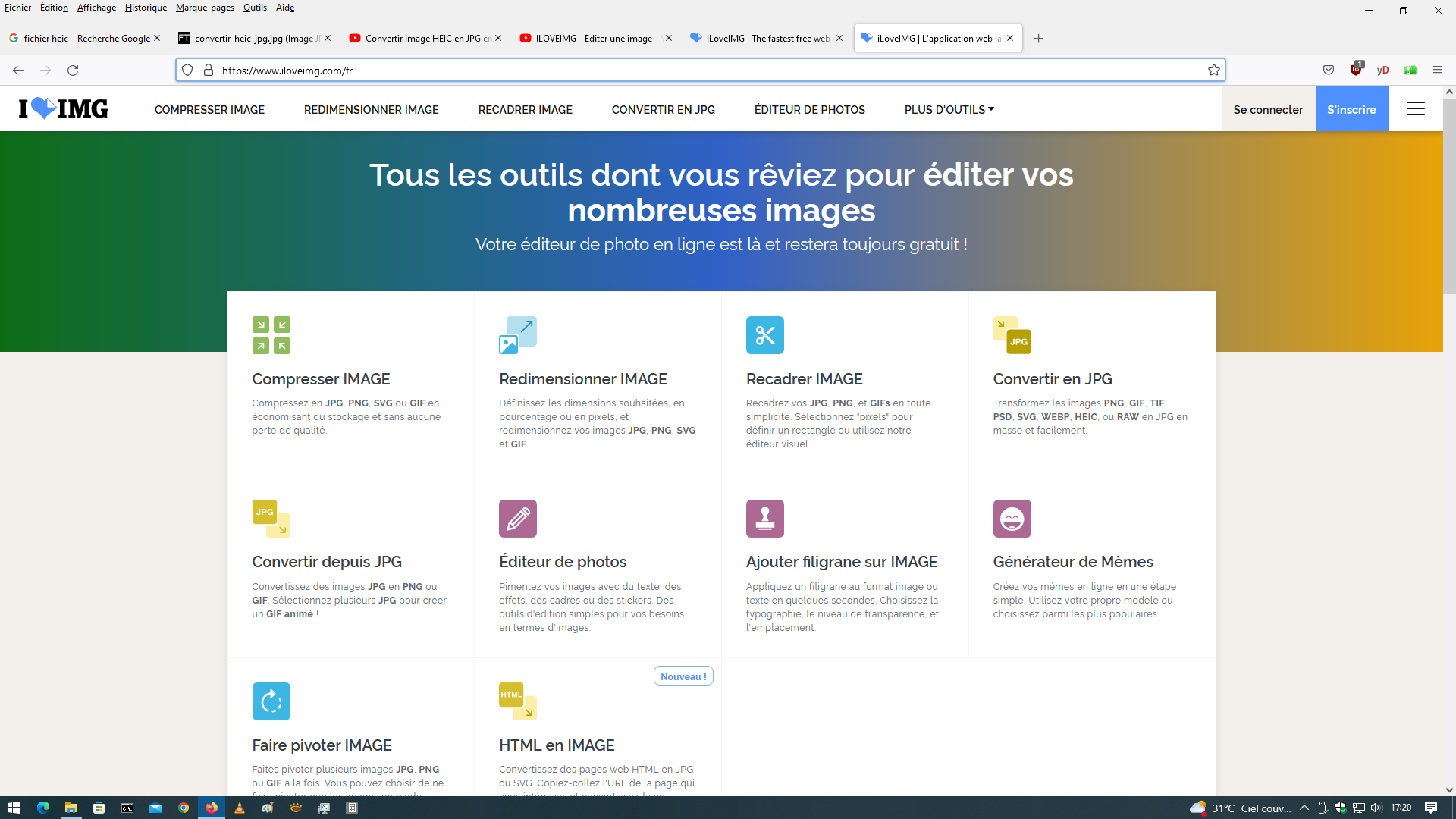Open the hamburger menu on the site header
Screen dimensions: 1456x819
coord(1415,109)
